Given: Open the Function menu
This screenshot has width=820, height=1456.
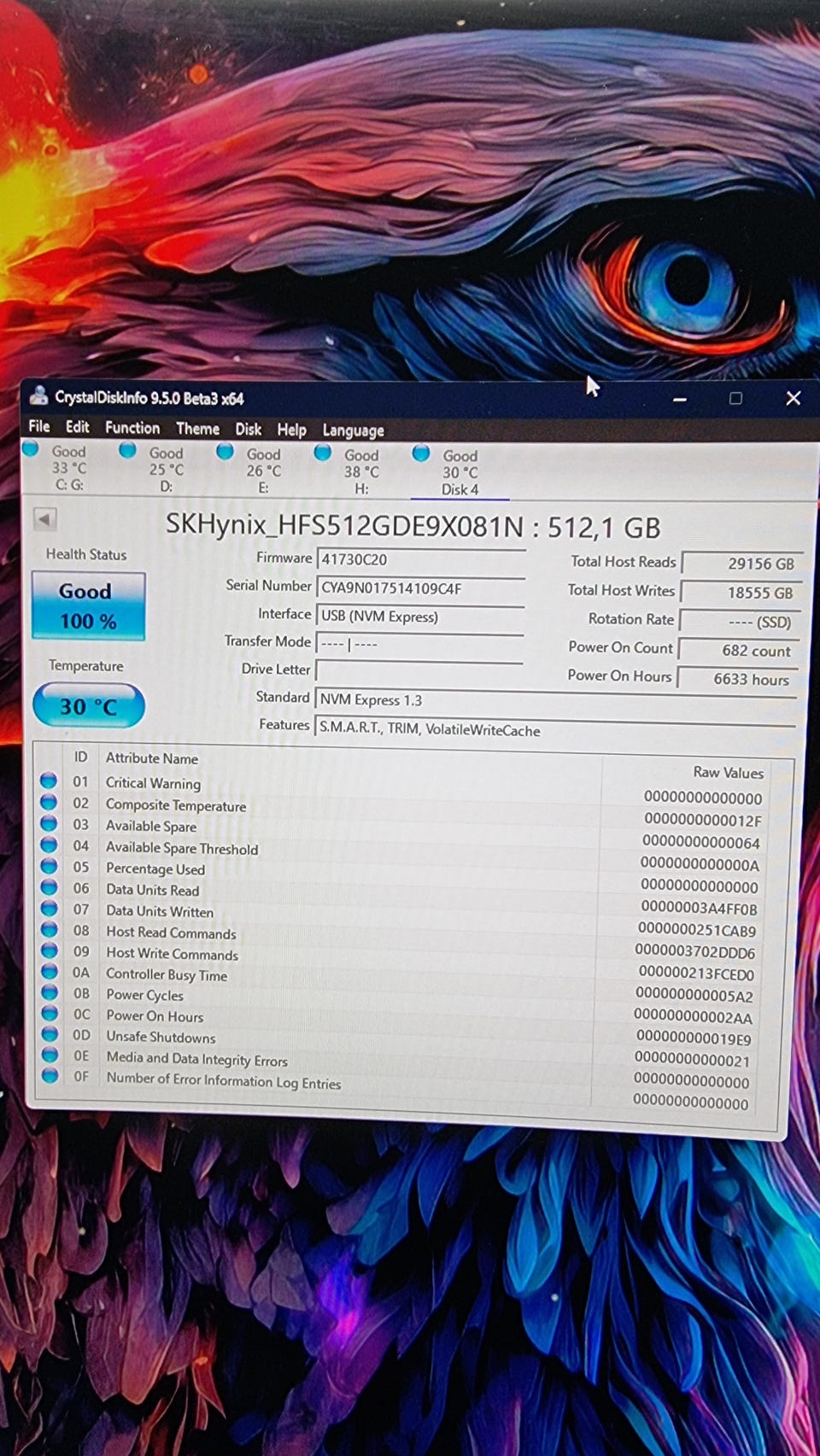Looking at the screenshot, I should 132,428.
